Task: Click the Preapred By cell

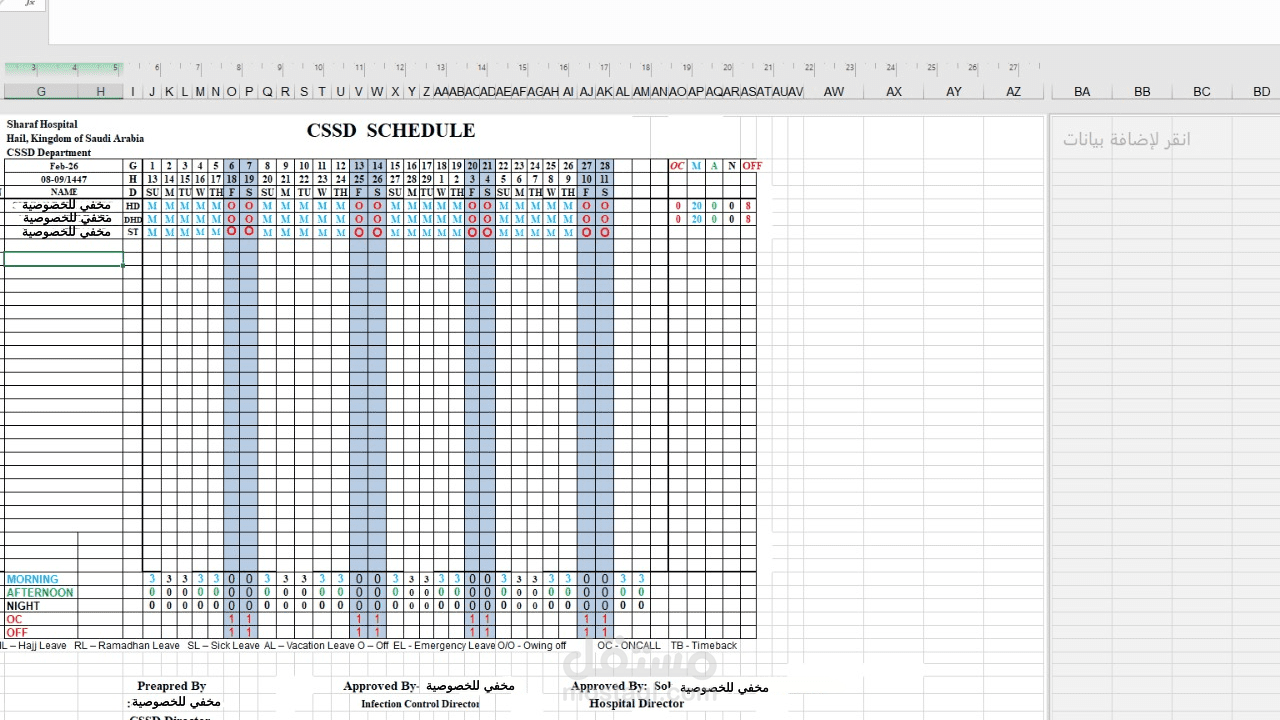Action: (x=171, y=686)
